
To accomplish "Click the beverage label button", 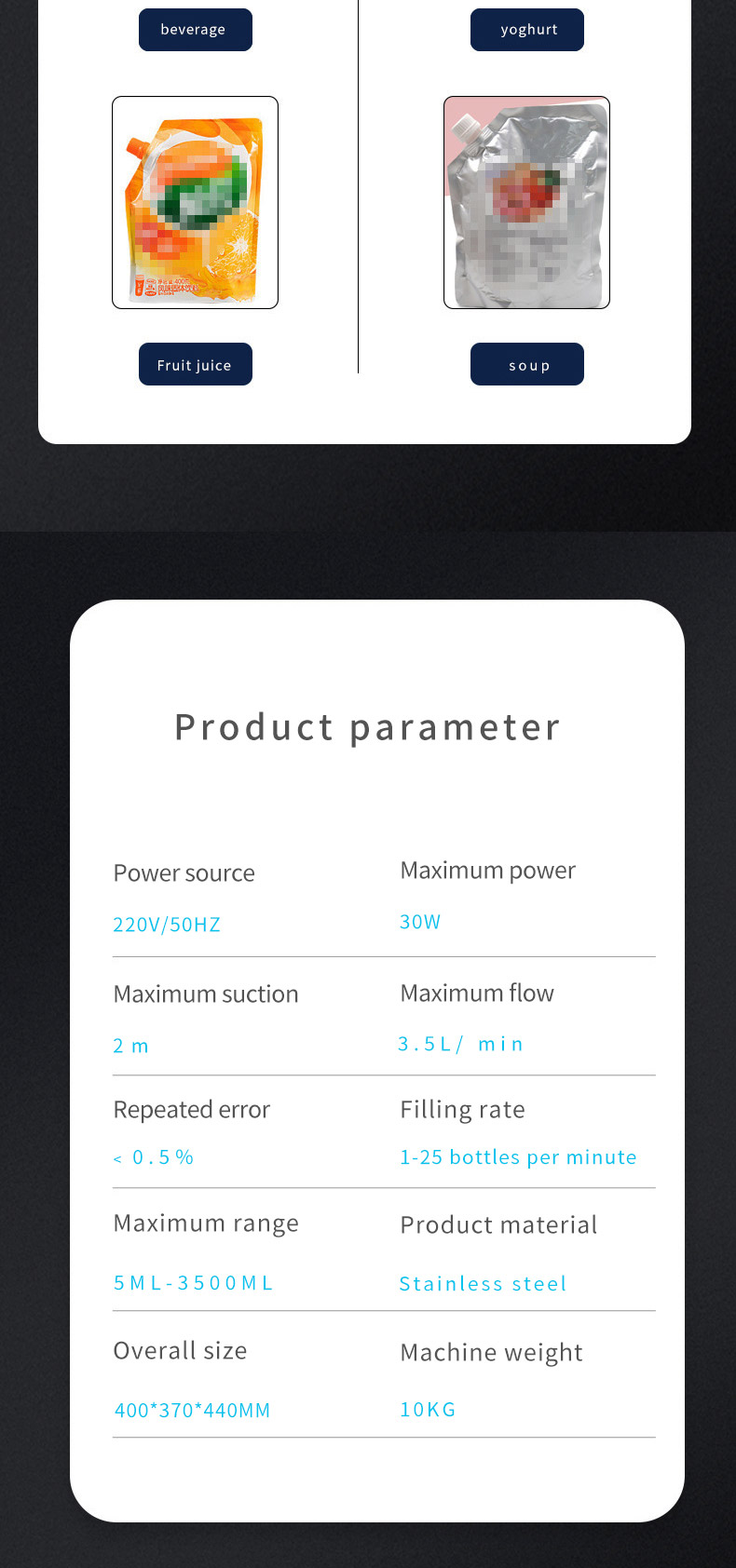I will tap(195, 30).
